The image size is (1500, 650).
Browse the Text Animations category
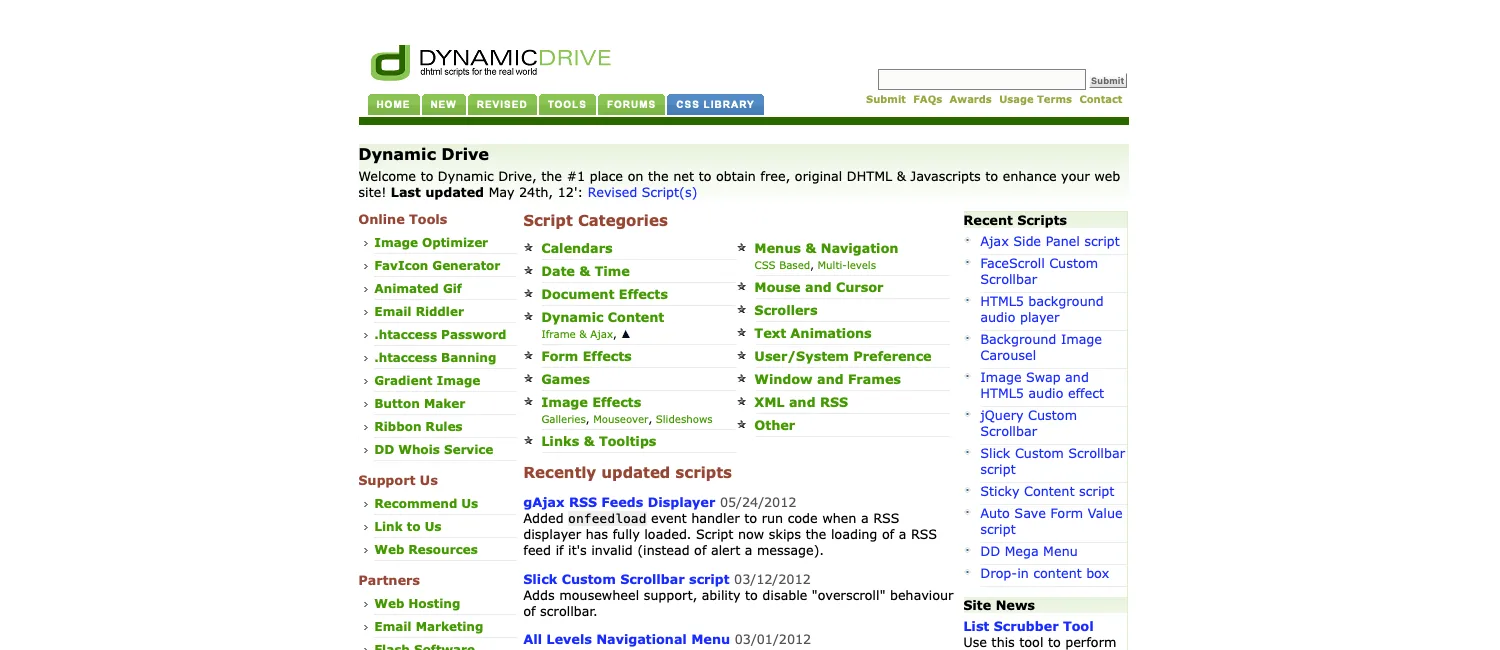click(813, 334)
